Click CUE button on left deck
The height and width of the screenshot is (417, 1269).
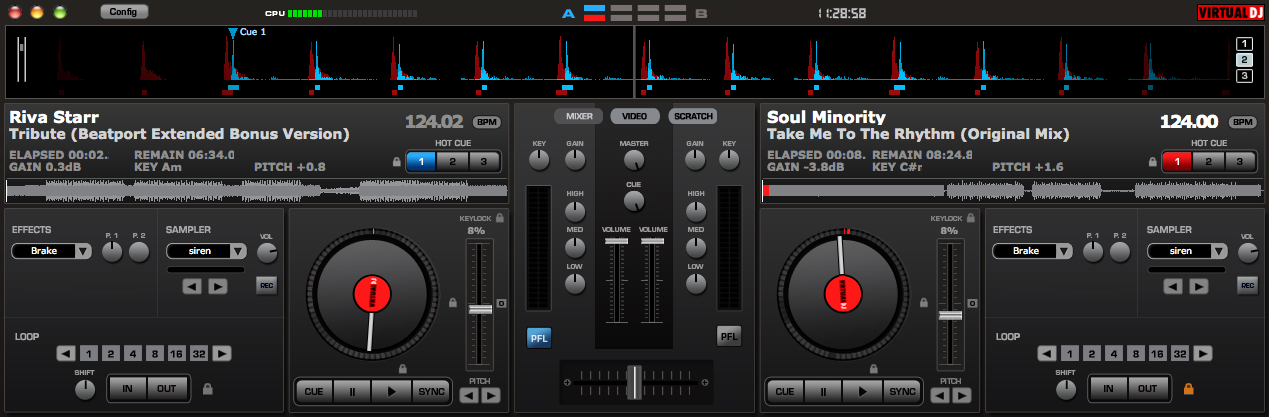(x=314, y=391)
